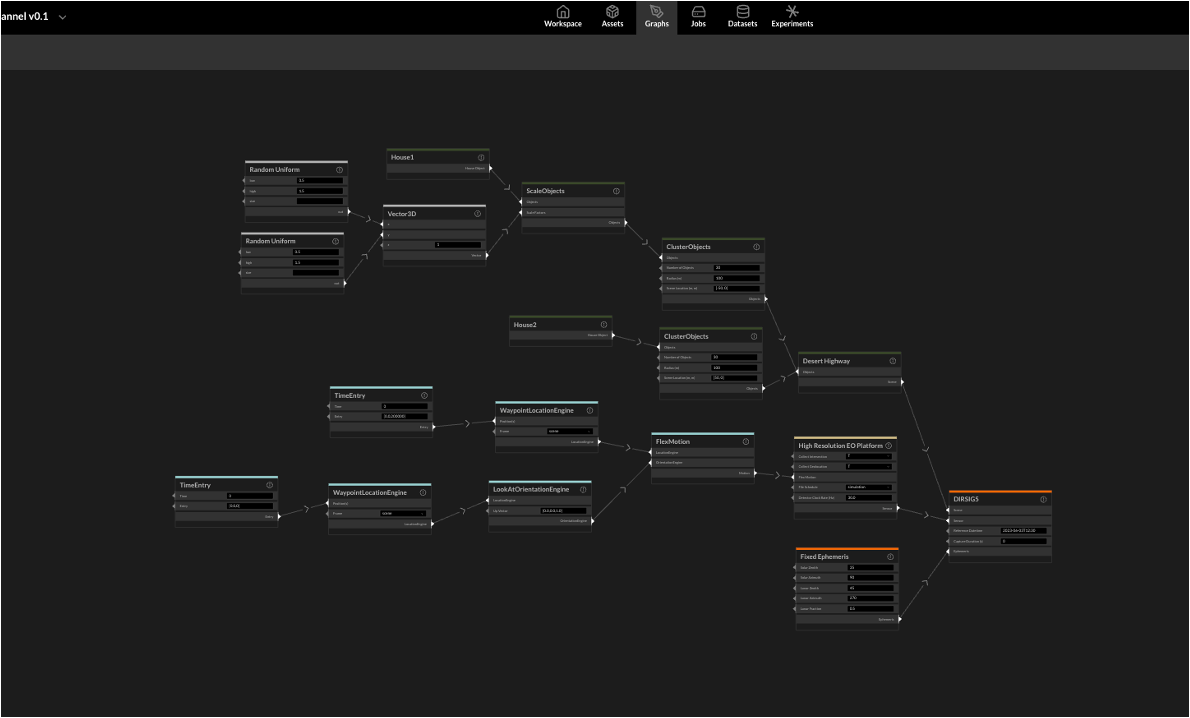The height and width of the screenshot is (718, 1190).
Task: Select the Up Vector field in LookAtOrientationEngine
Action: [563, 510]
